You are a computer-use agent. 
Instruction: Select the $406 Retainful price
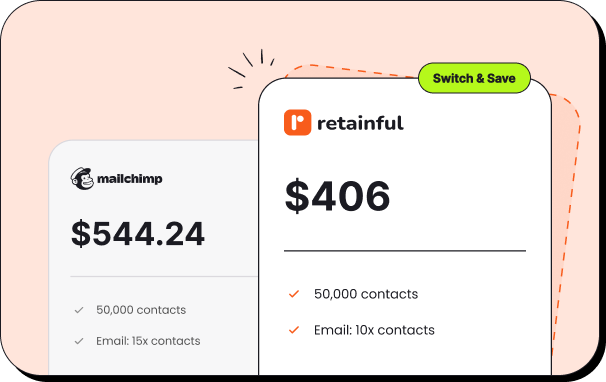click(337, 196)
